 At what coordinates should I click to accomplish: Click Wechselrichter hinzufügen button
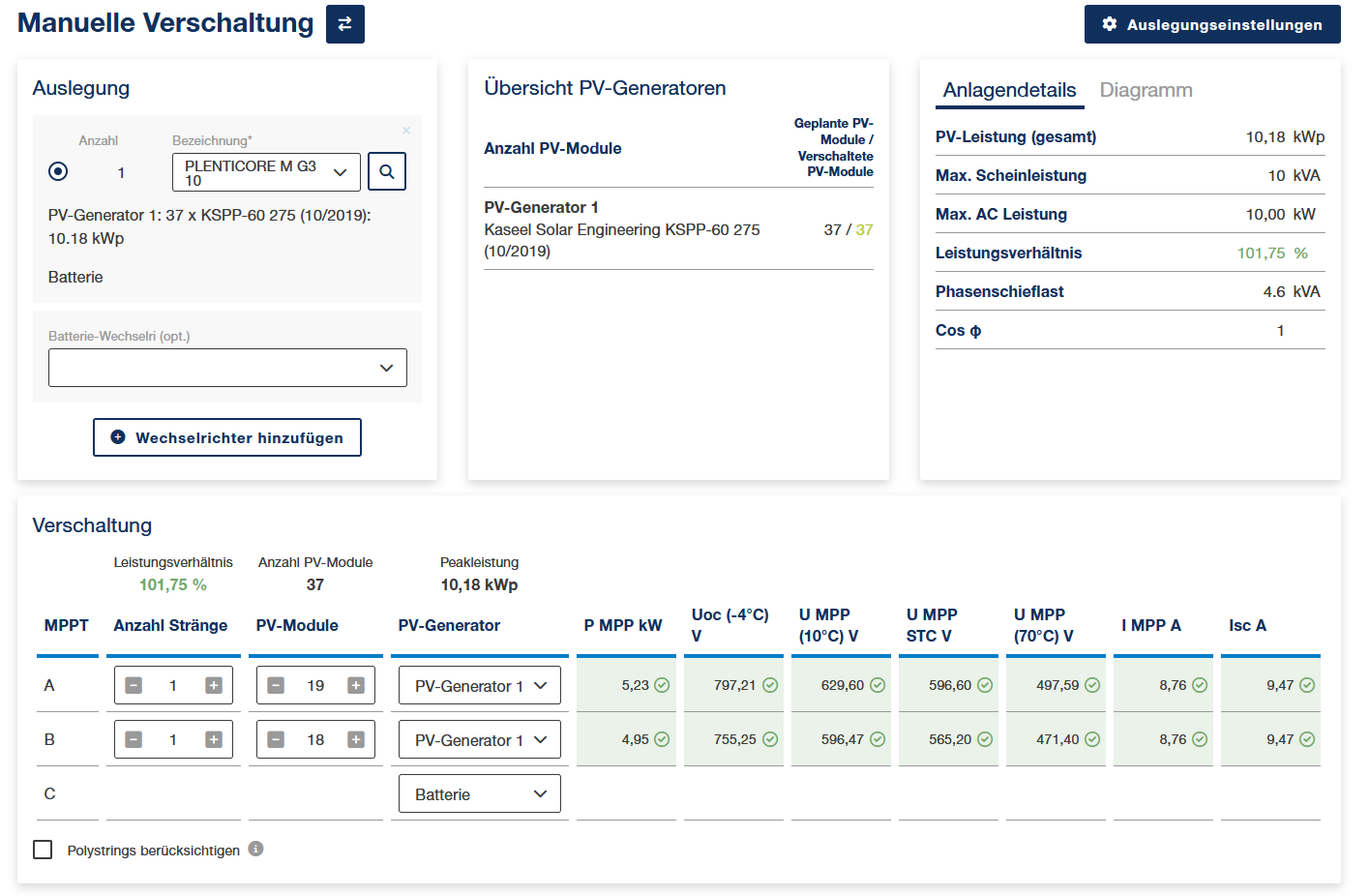[x=227, y=437]
